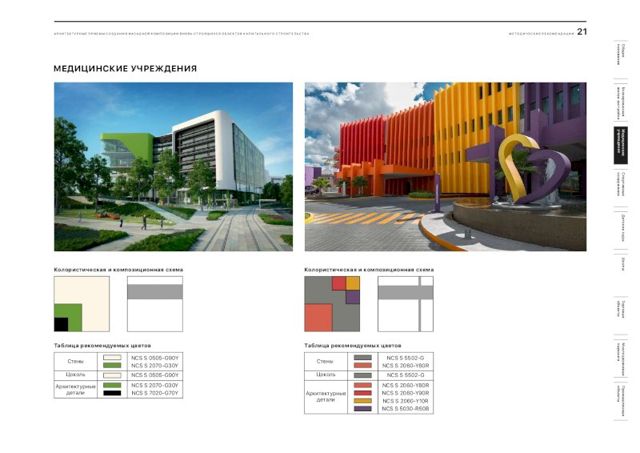Select large coral square in right color scheme

318,317
